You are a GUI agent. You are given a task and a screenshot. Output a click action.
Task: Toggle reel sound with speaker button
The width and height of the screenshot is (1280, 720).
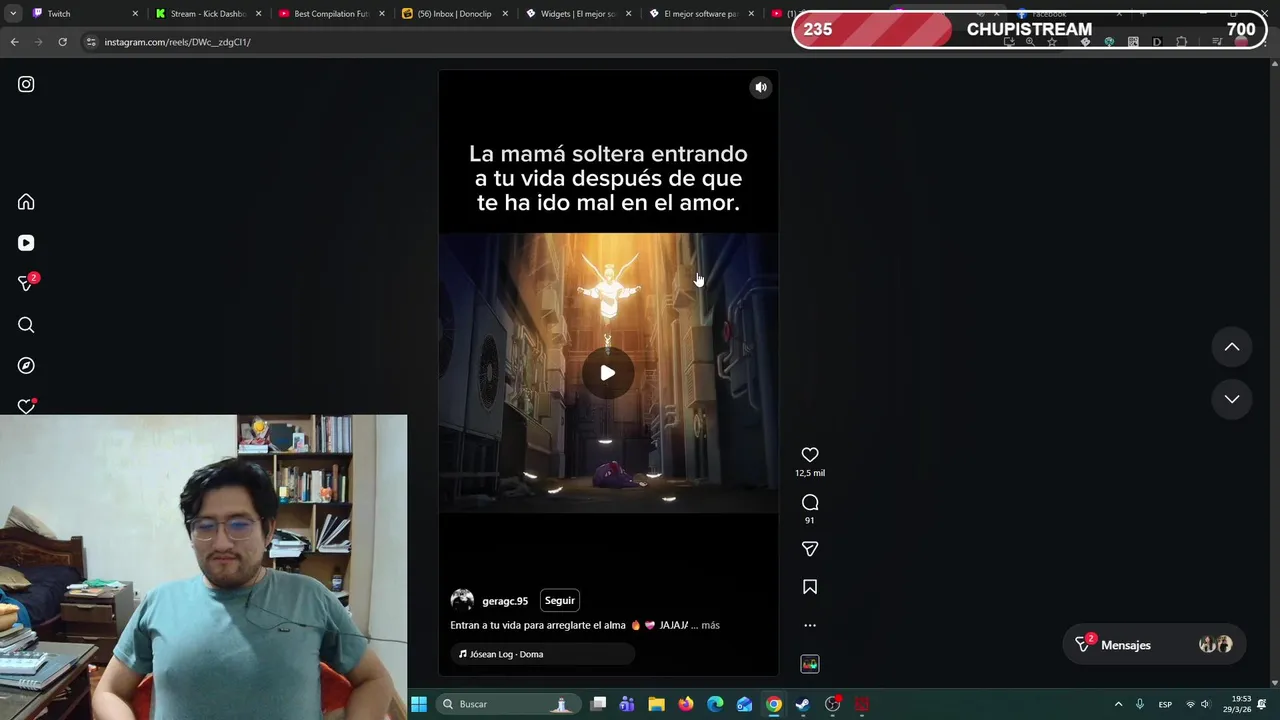coord(761,87)
